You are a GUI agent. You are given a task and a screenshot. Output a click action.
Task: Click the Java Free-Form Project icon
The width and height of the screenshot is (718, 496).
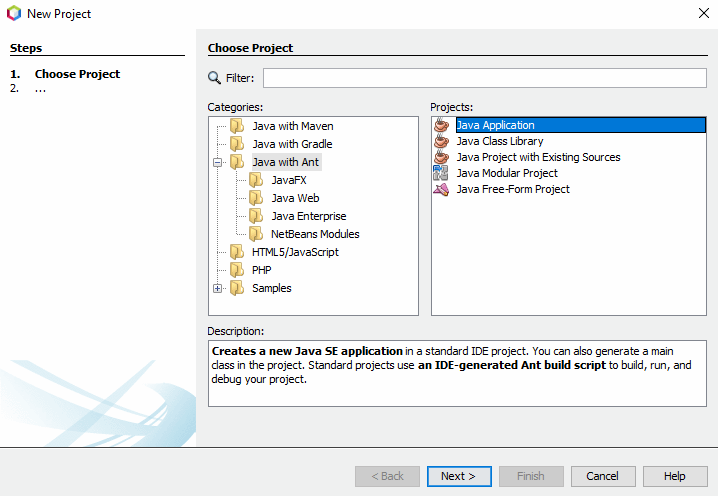click(441, 189)
